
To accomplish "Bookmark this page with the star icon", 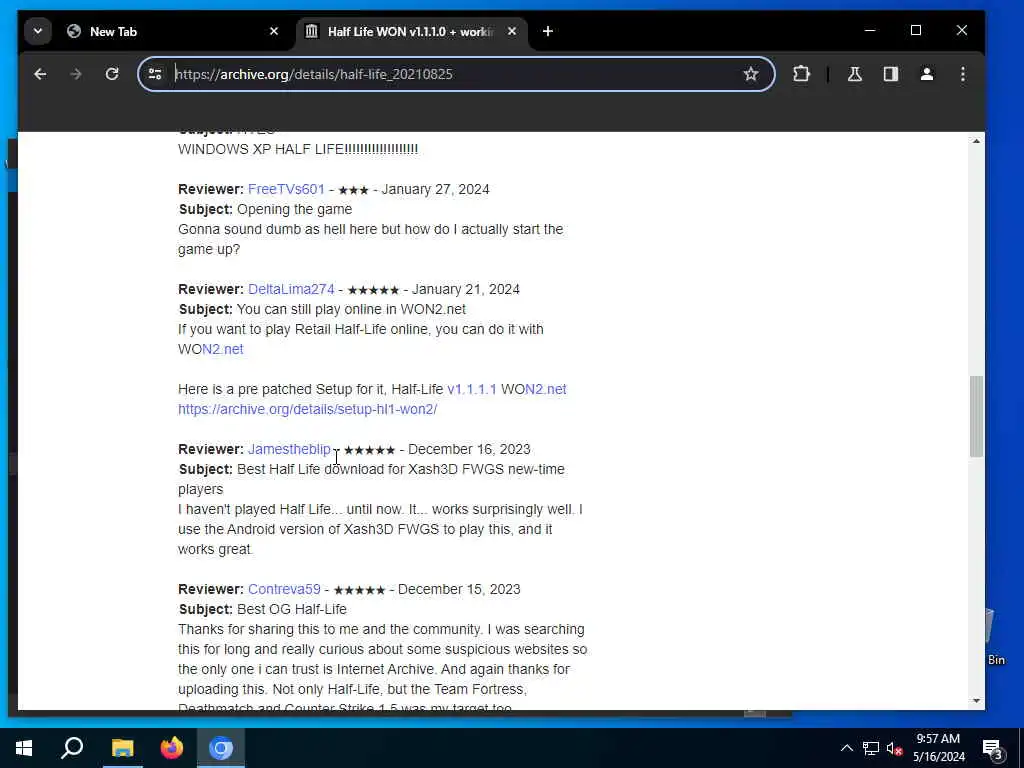I will tap(751, 74).
